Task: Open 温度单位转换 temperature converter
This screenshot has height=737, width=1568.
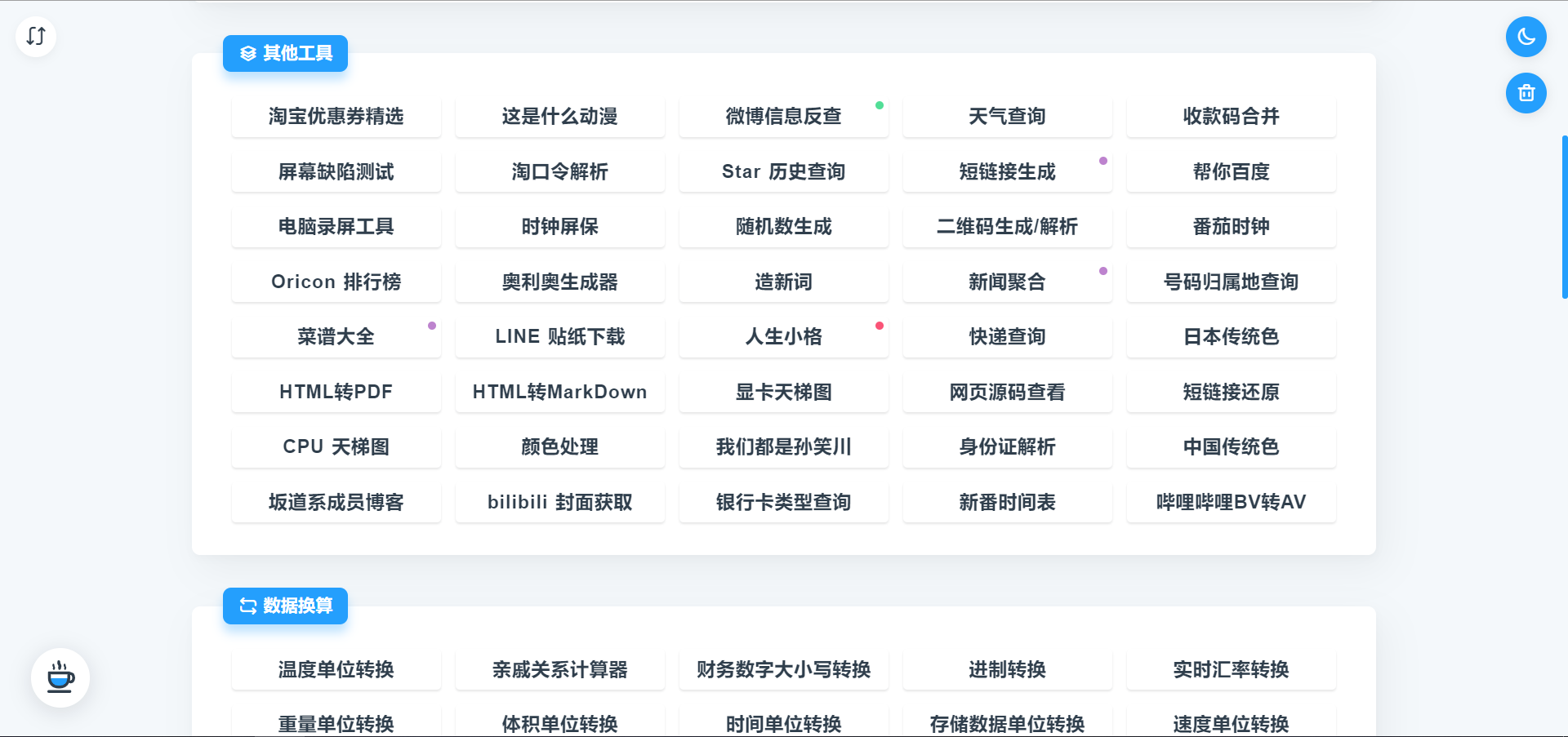Action: (x=336, y=670)
